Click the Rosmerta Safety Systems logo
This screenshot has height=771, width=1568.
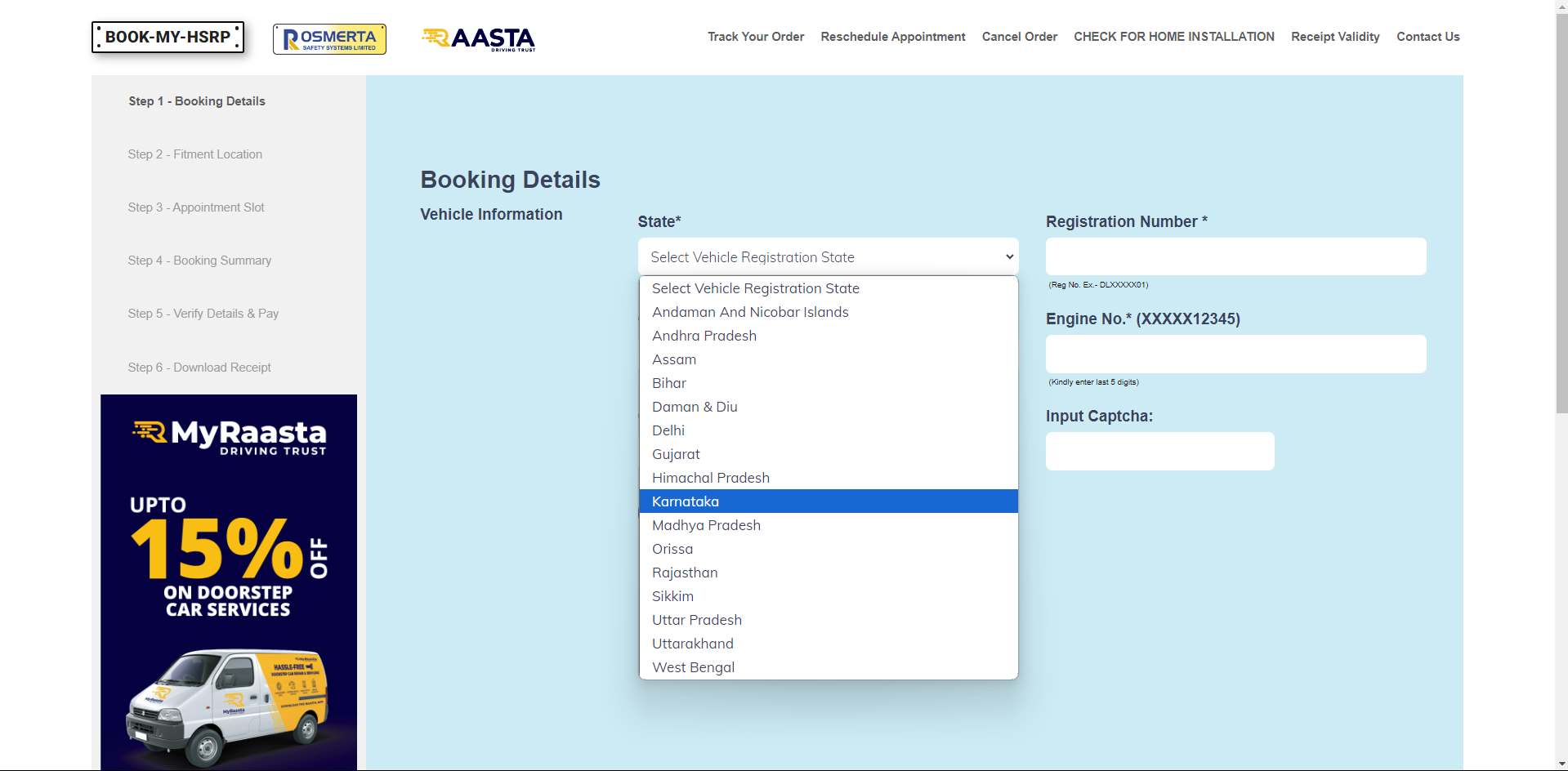tap(329, 39)
